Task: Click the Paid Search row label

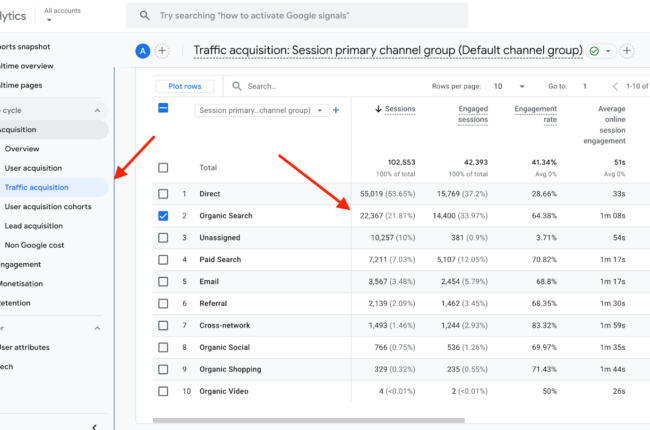Action: click(220, 260)
